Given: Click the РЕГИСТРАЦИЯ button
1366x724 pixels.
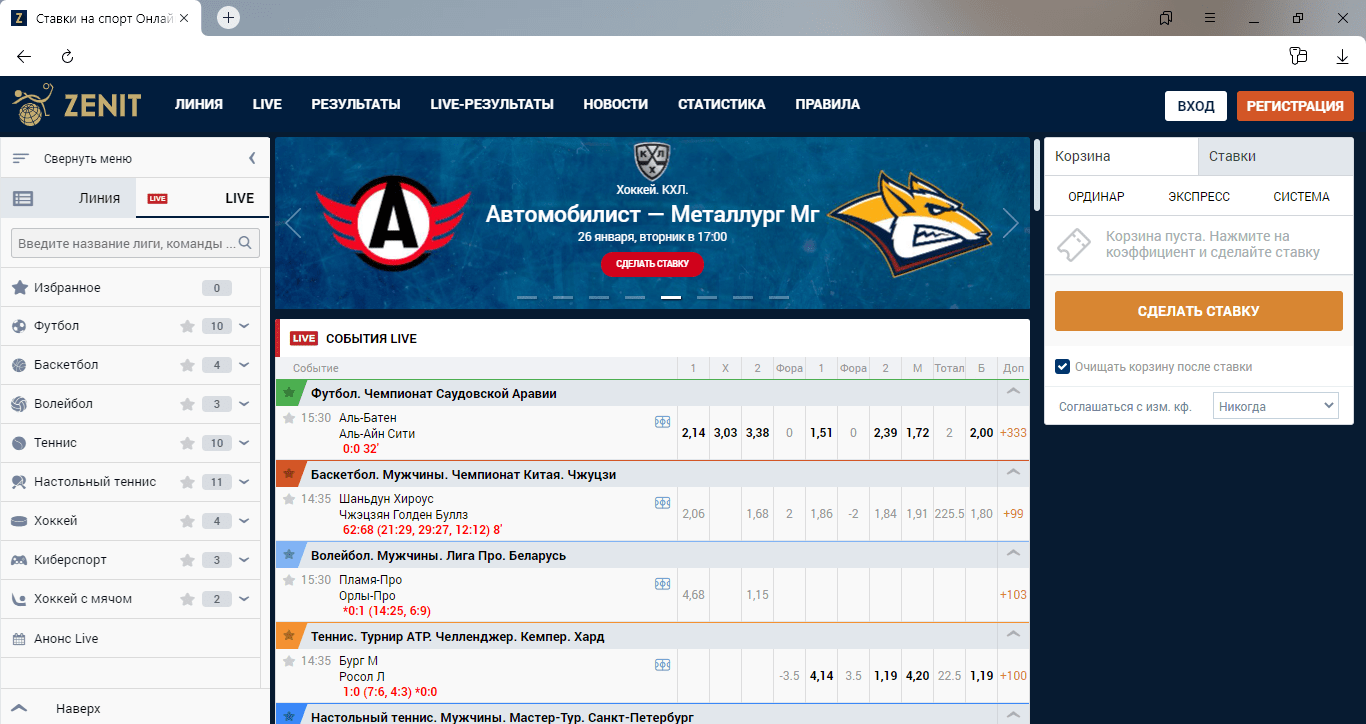Looking at the screenshot, I should (x=1295, y=106).
